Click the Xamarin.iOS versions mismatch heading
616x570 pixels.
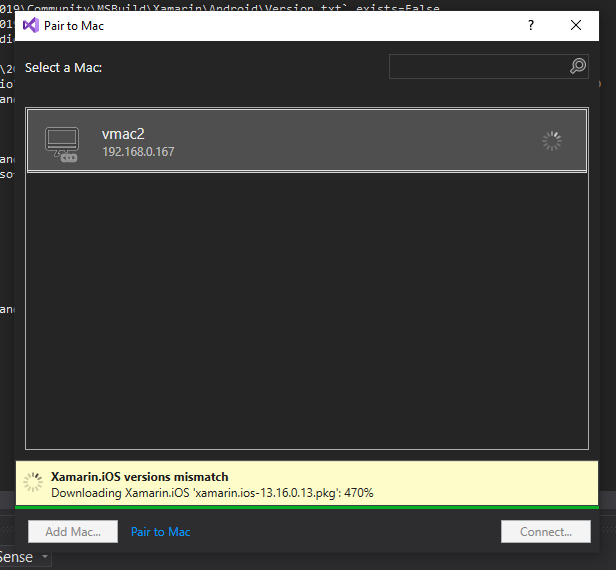[x=139, y=477]
